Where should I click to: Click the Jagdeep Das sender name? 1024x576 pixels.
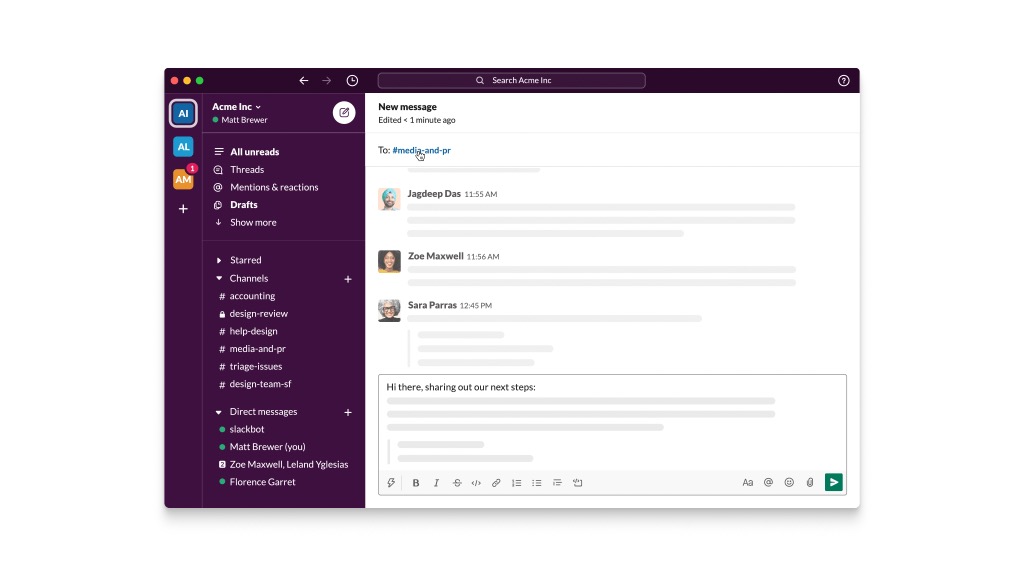pos(434,193)
